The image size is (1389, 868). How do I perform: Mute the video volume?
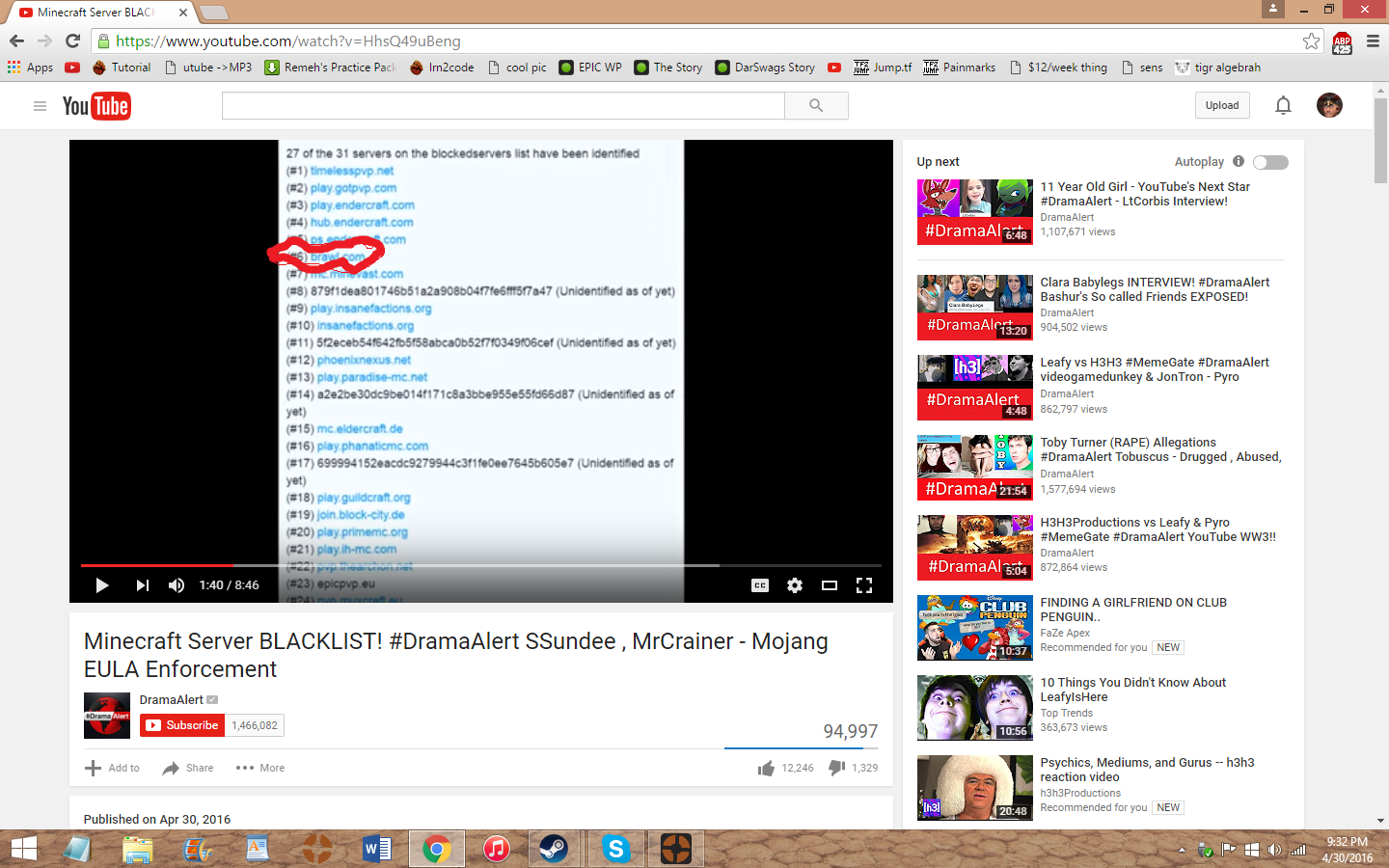[177, 585]
